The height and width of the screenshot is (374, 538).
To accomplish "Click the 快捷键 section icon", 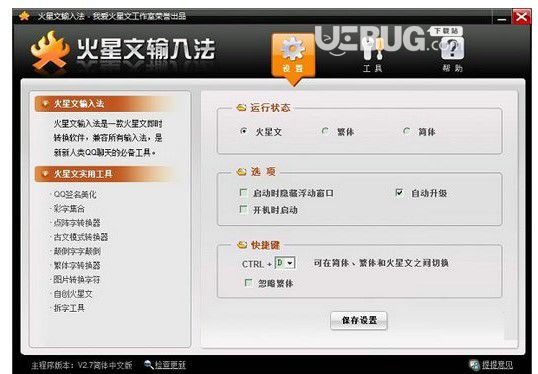I will point(242,245).
